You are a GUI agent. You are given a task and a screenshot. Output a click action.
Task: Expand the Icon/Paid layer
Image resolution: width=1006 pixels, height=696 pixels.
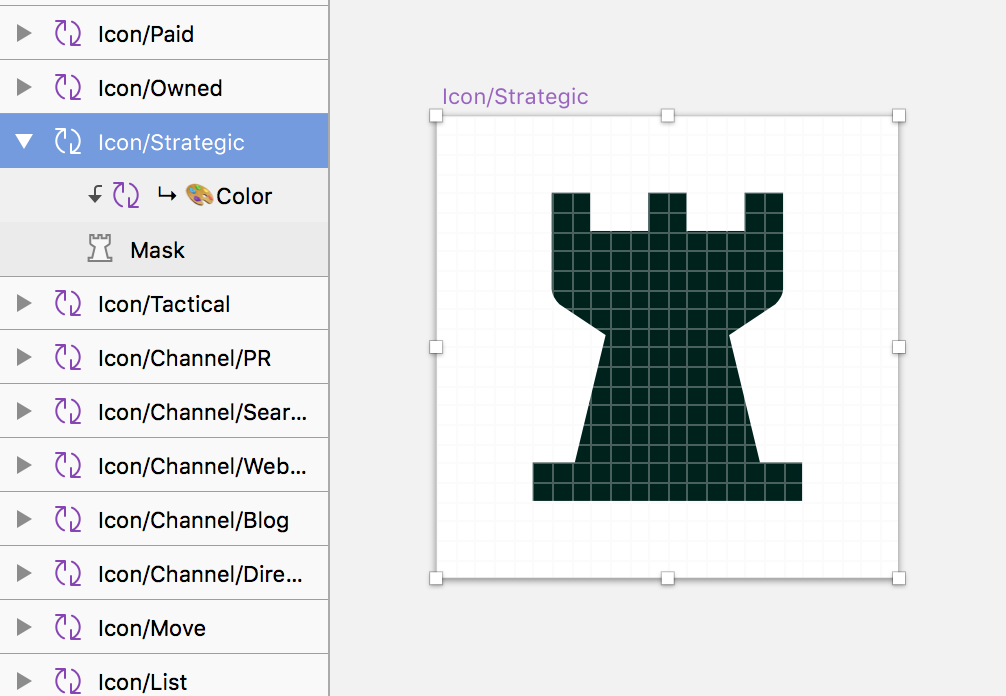tap(24, 33)
